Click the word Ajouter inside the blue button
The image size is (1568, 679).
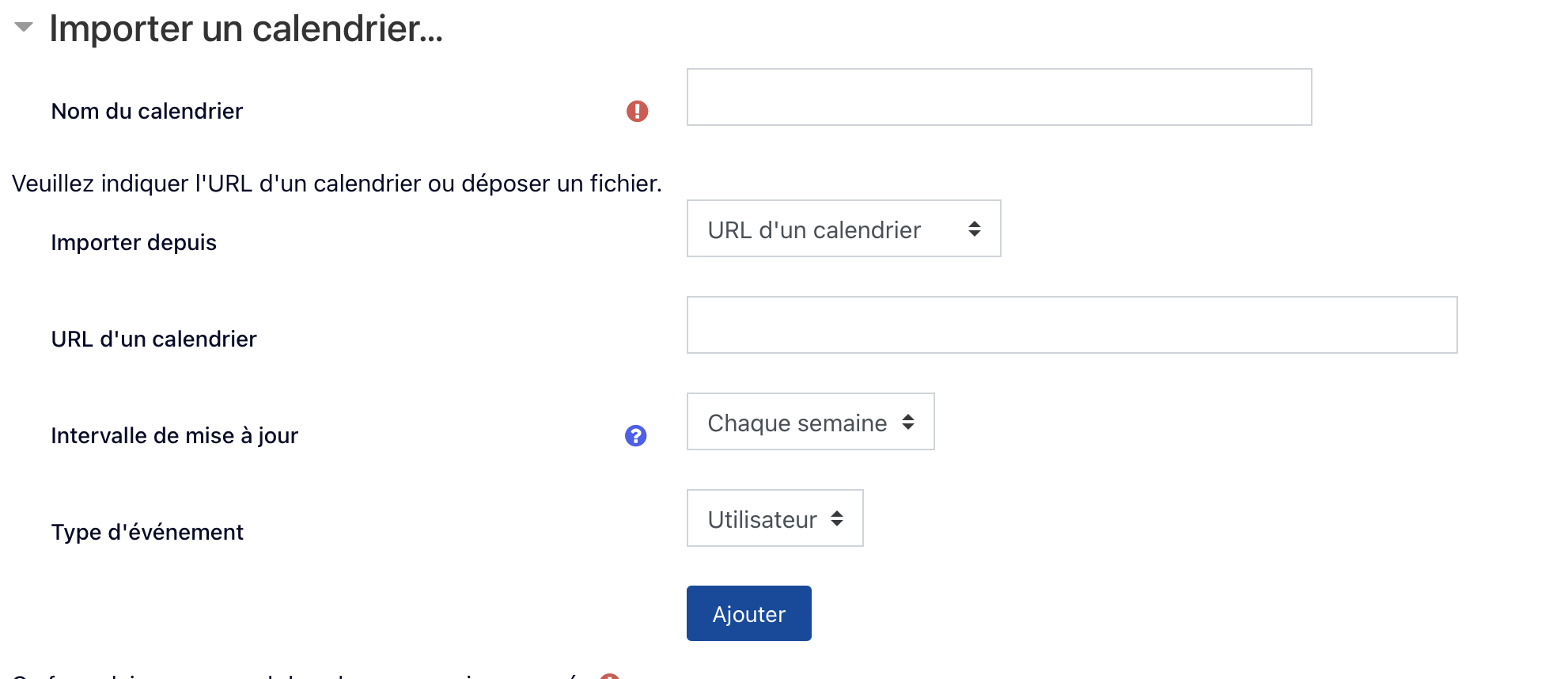click(x=748, y=614)
